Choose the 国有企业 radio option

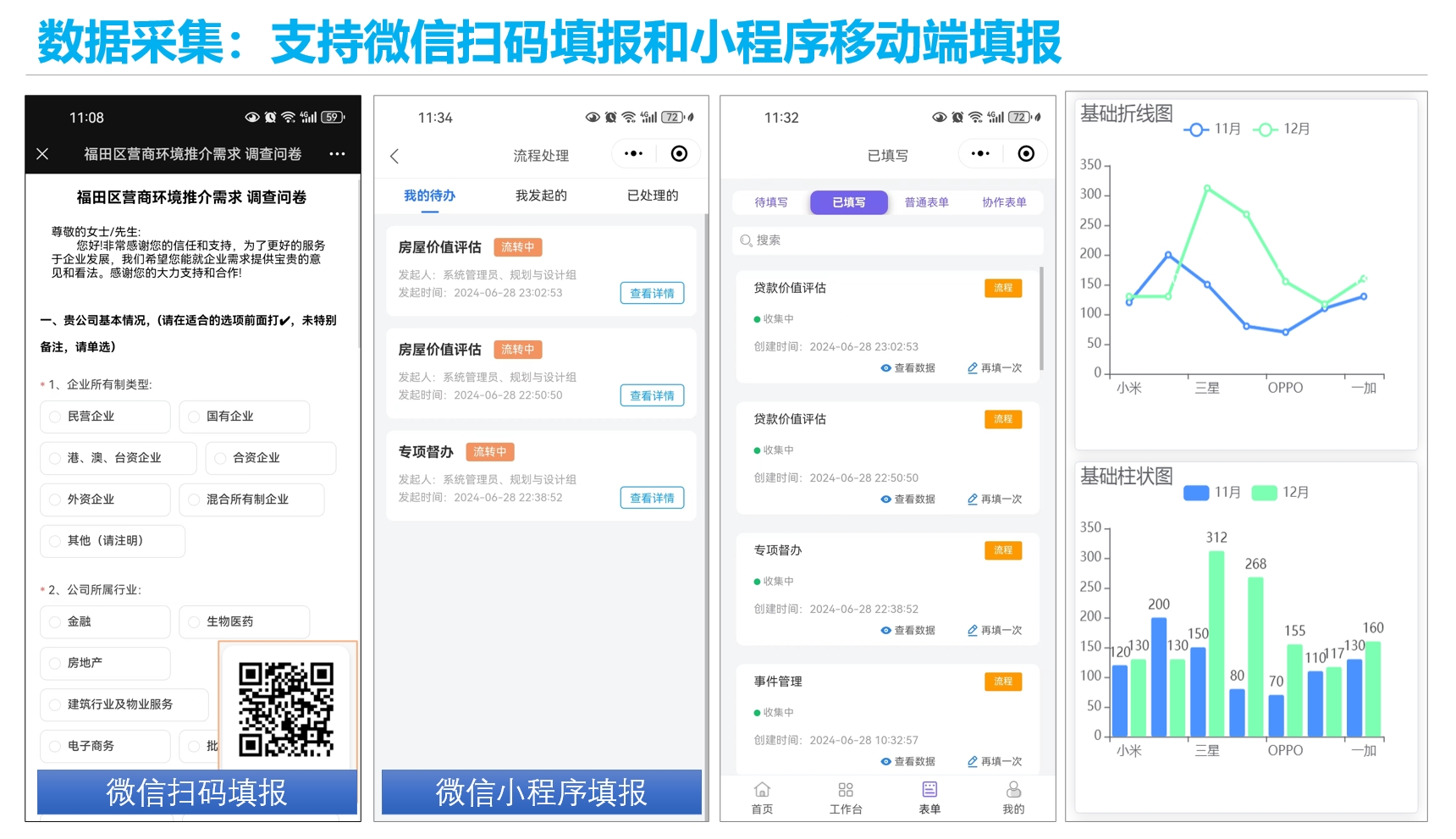point(195,417)
